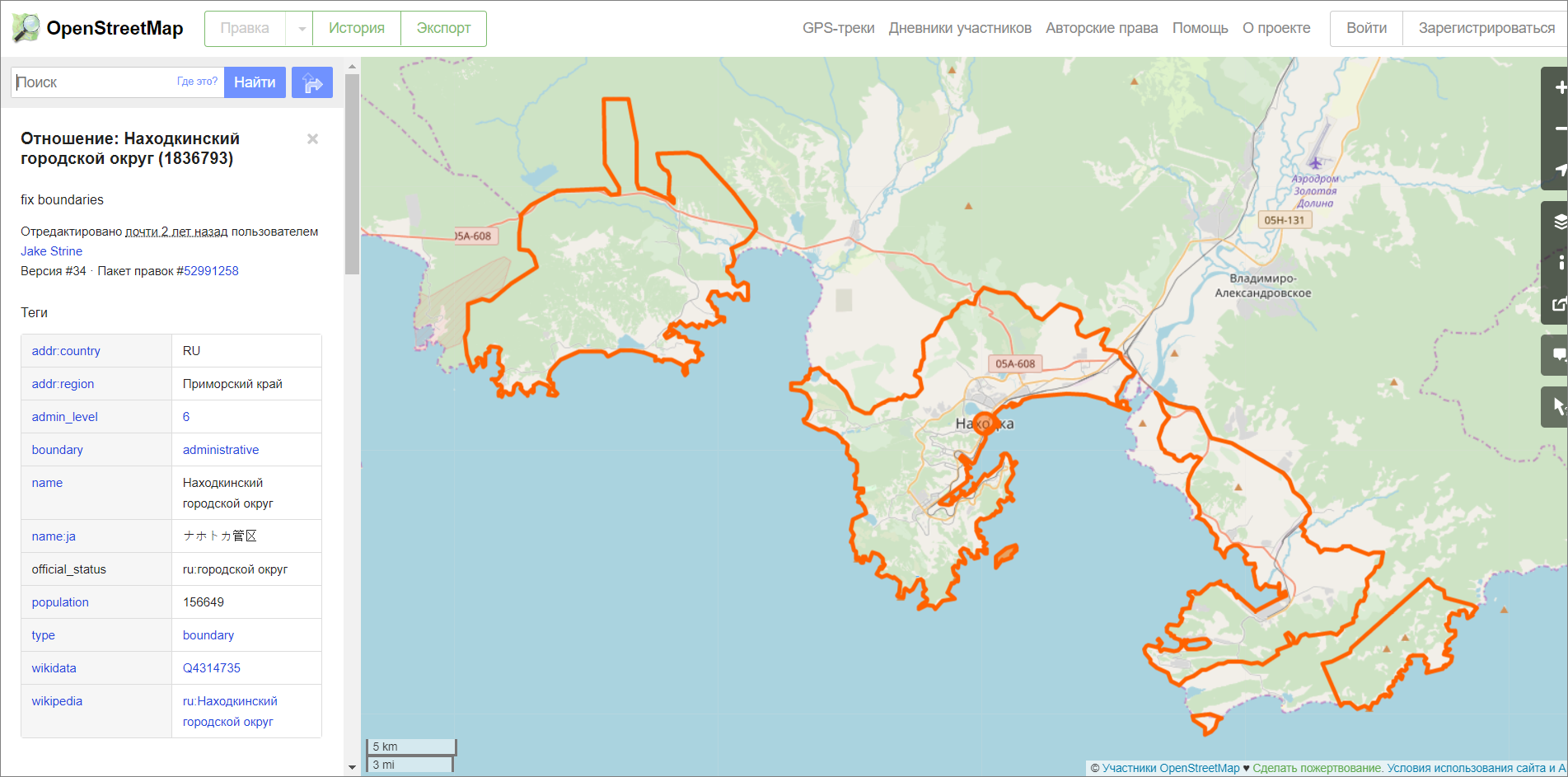Viewport: 1568px width, 777px height.
Task: Click the population value 156649
Action: point(204,602)
